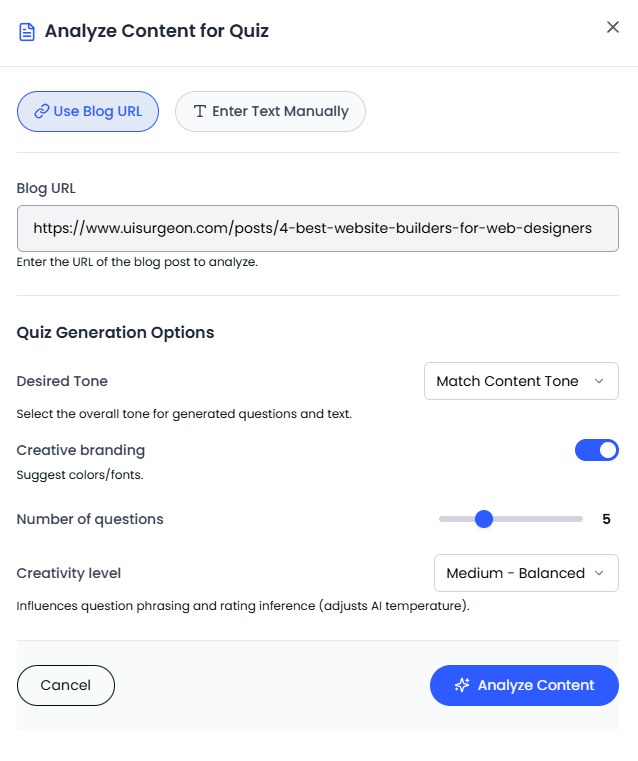Click the Creative branding label text
The image size is (638, 761).
pos(81,450)
